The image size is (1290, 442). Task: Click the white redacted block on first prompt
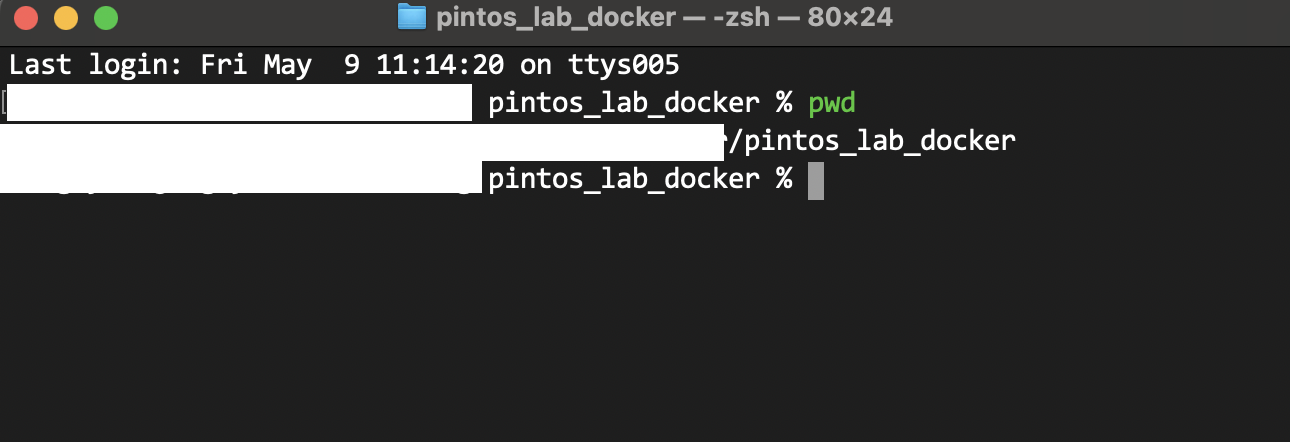point(238,103)
